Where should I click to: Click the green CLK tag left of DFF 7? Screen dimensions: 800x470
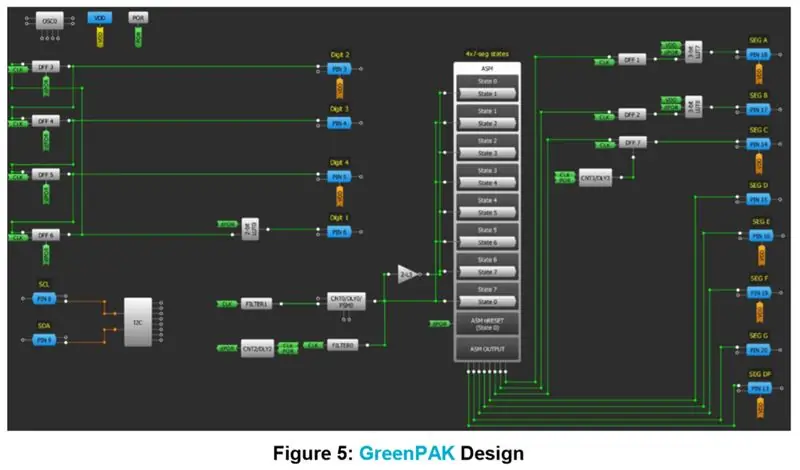pyautogui.click(x=604, y=145)
